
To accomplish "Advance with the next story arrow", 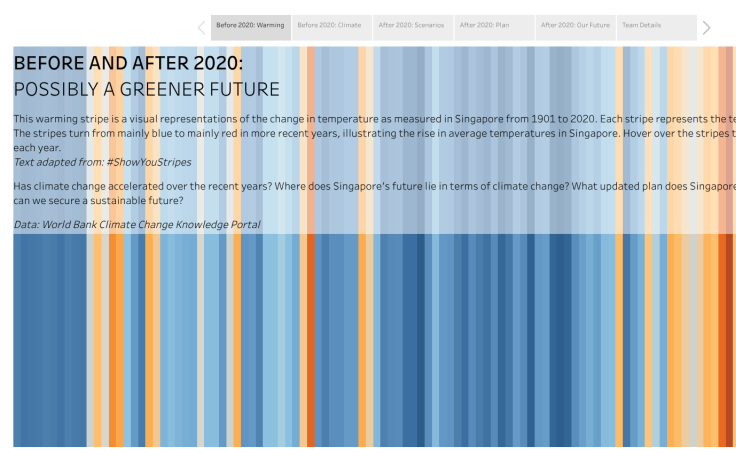I will coord(706,27).
